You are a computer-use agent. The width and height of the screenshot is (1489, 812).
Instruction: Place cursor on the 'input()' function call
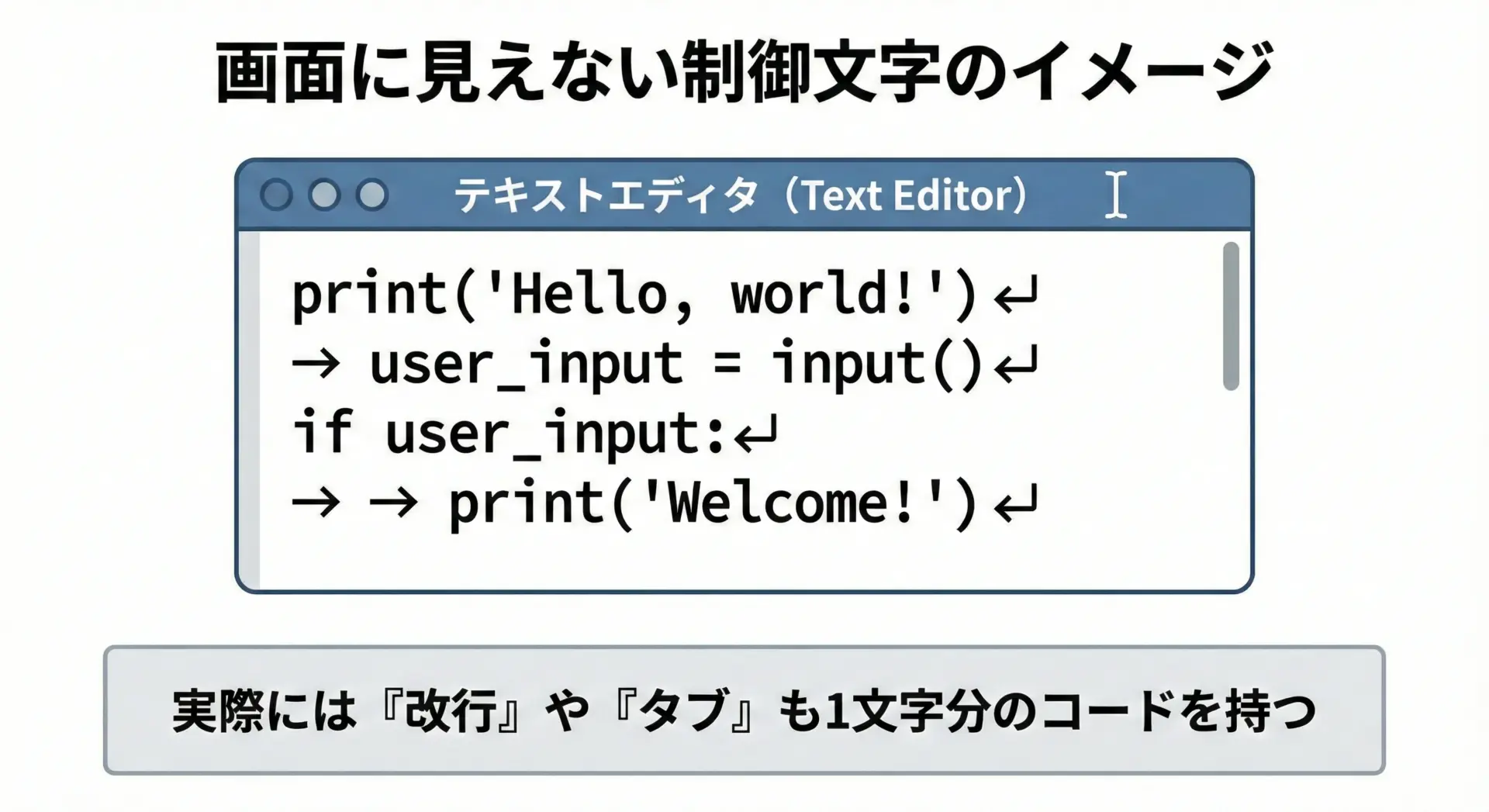tap(876, 365)
